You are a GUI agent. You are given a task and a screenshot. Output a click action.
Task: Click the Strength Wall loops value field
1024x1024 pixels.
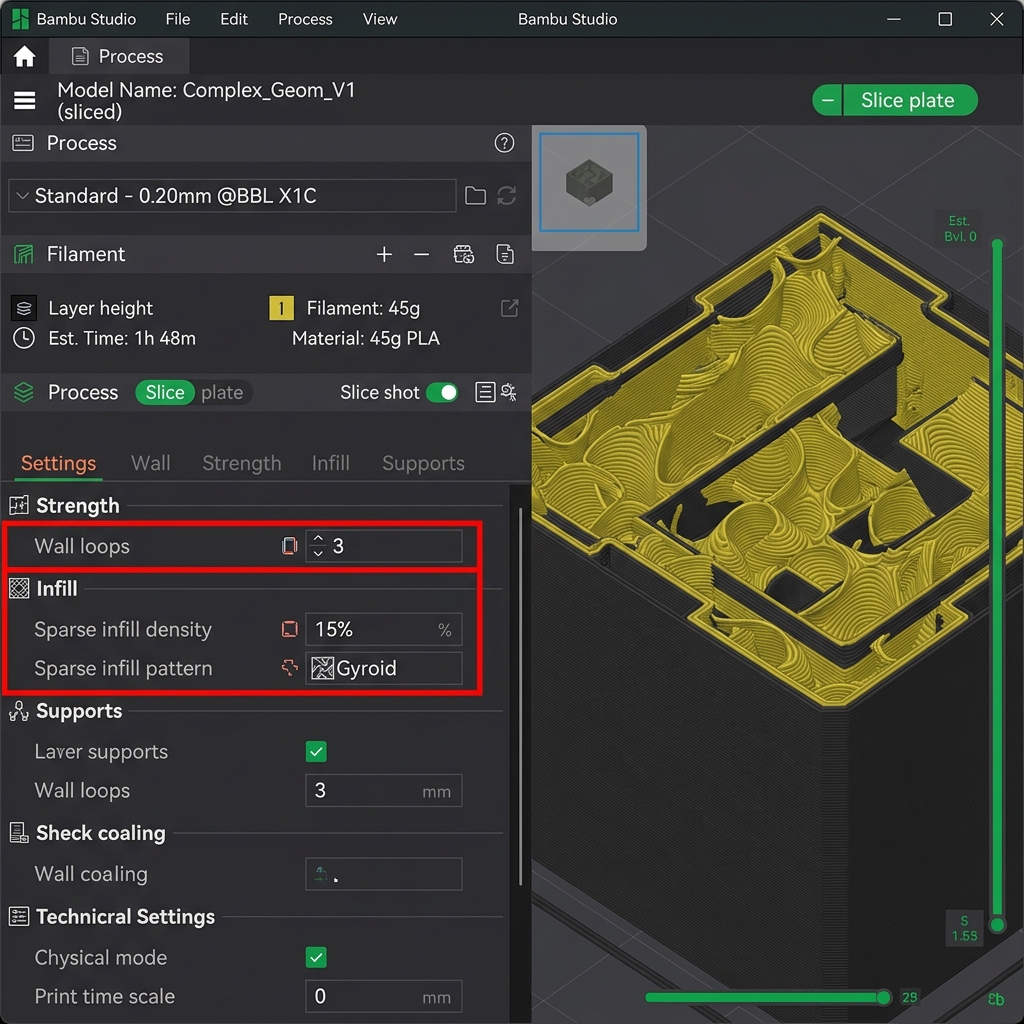(x=383, y=546)
